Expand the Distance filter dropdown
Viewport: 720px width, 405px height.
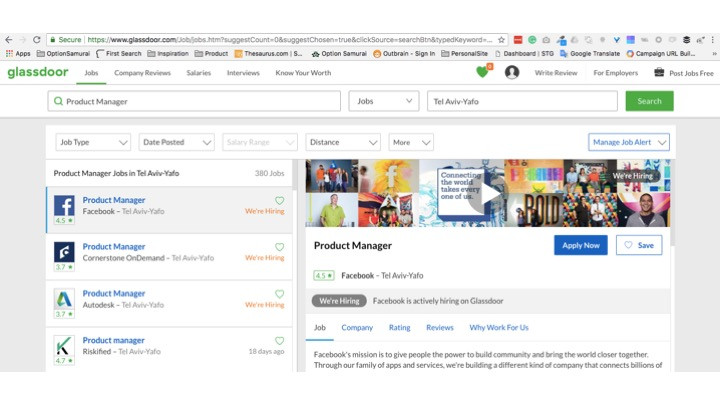pyautogui.click(x=343, y=142)
